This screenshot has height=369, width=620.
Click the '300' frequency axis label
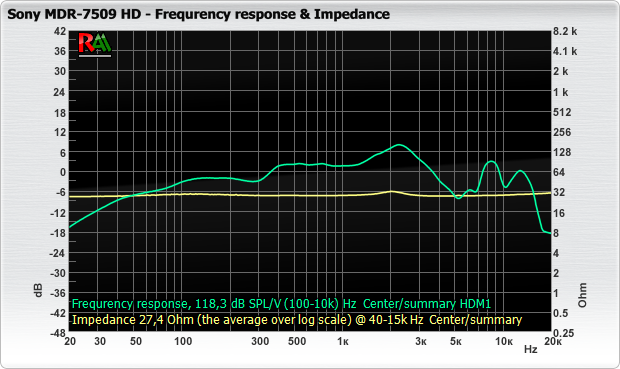tap(260, 341)
